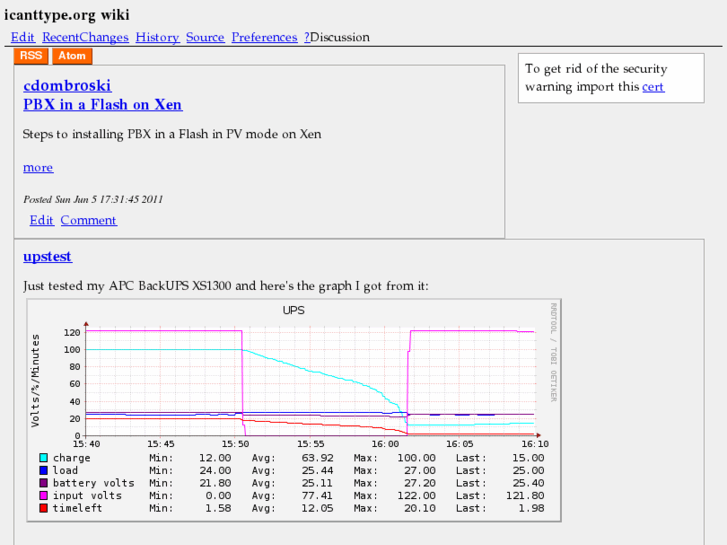
Task: Click the red timeleft legend swatch
Action: [x=44, y=508]
